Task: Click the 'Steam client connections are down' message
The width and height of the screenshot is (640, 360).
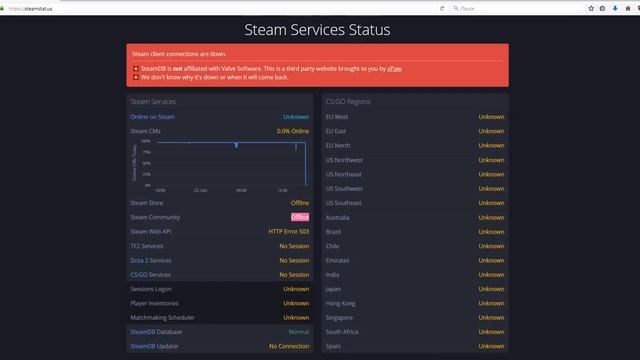Action: 179,54
